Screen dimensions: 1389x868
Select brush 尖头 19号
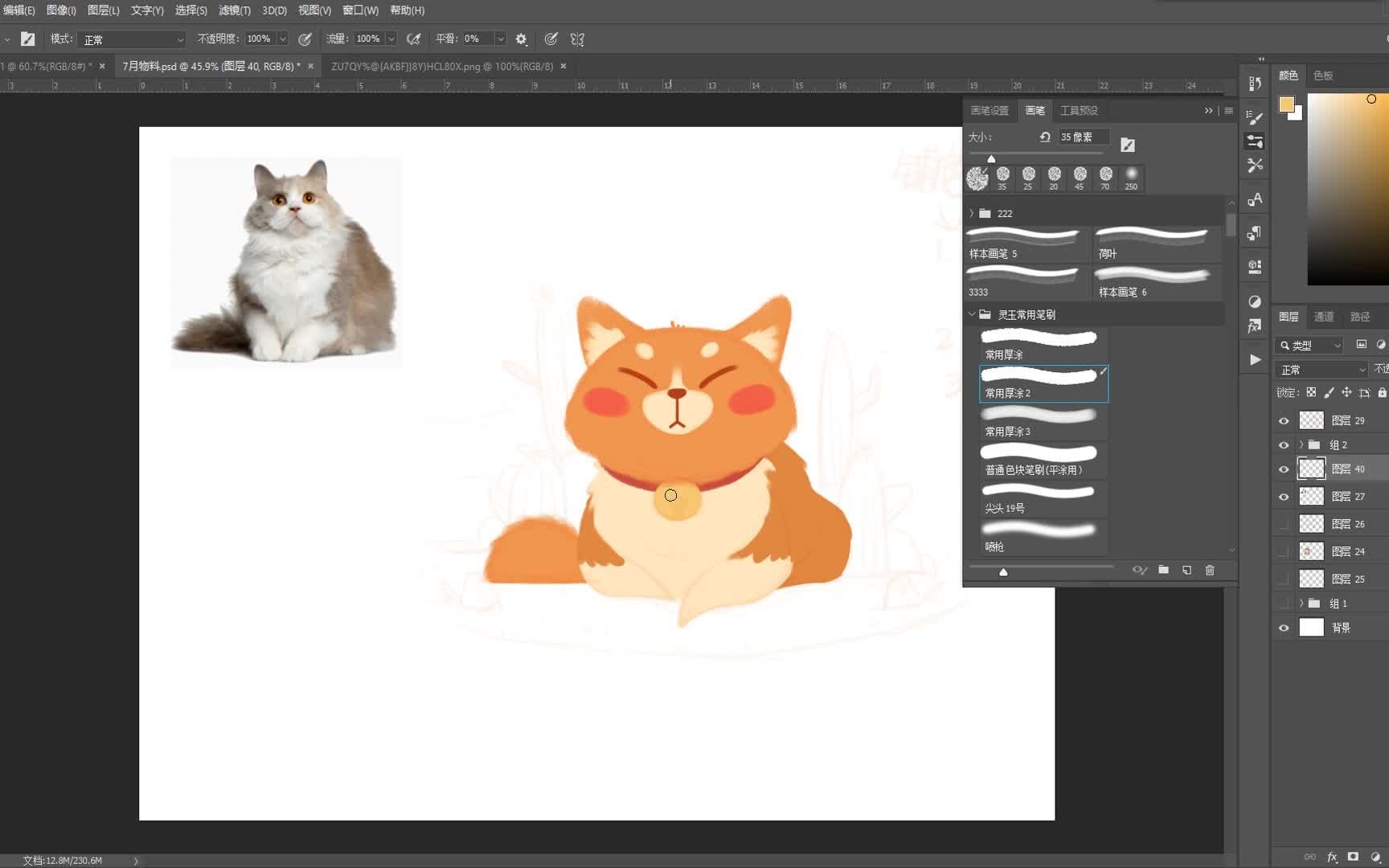[1043, 499]
